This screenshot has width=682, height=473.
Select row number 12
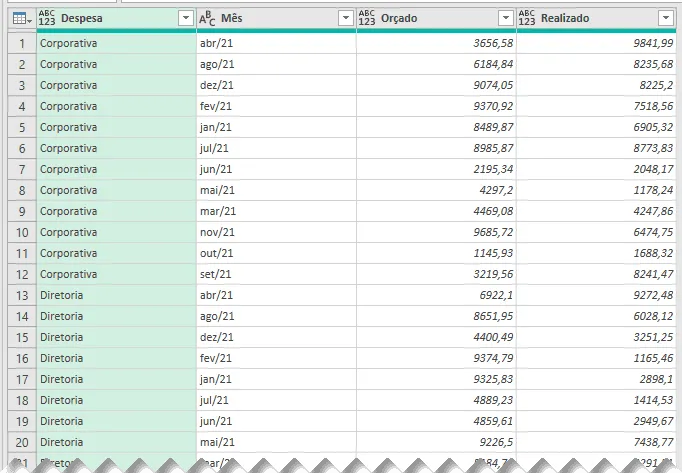tap(22, 275)
